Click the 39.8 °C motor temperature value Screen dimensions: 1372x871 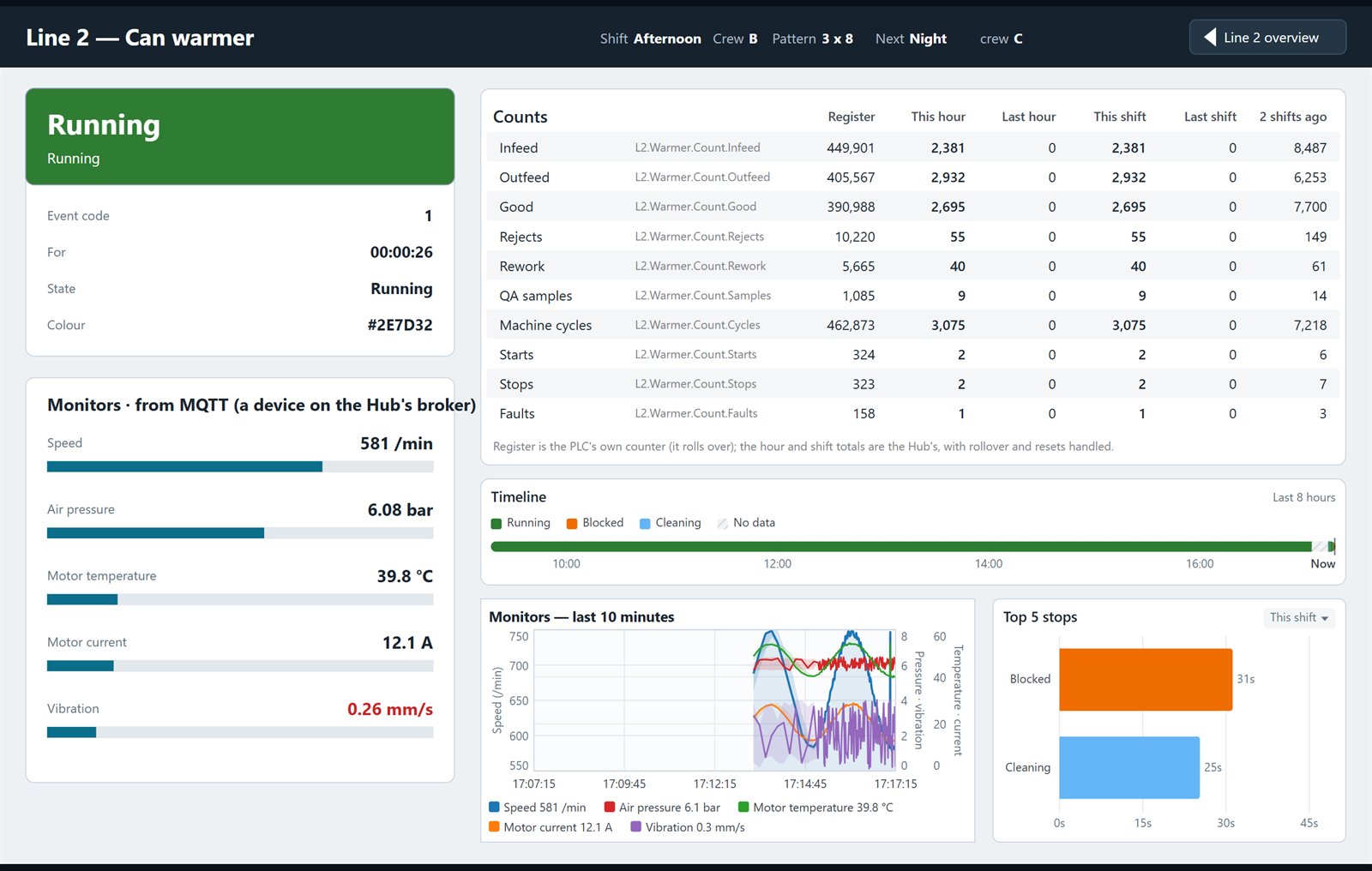point(405,576)
